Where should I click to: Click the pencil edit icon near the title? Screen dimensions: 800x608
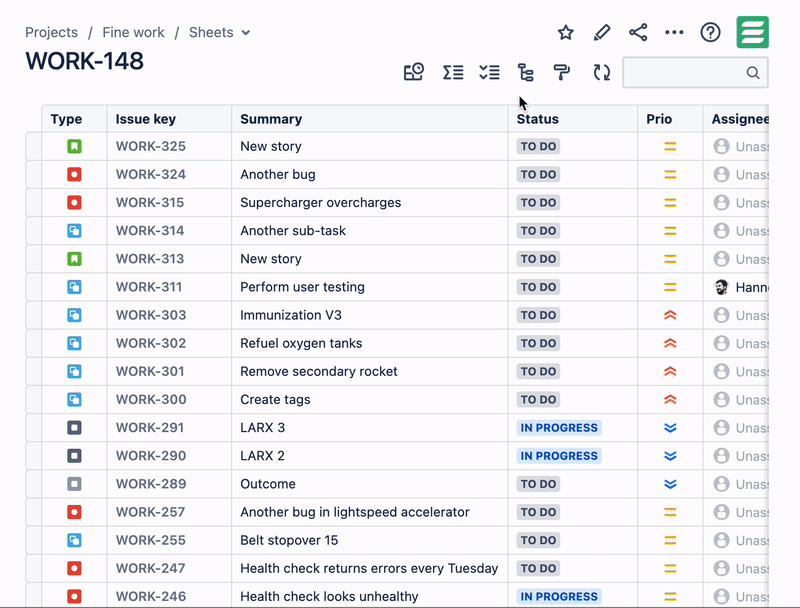(602, 32)
